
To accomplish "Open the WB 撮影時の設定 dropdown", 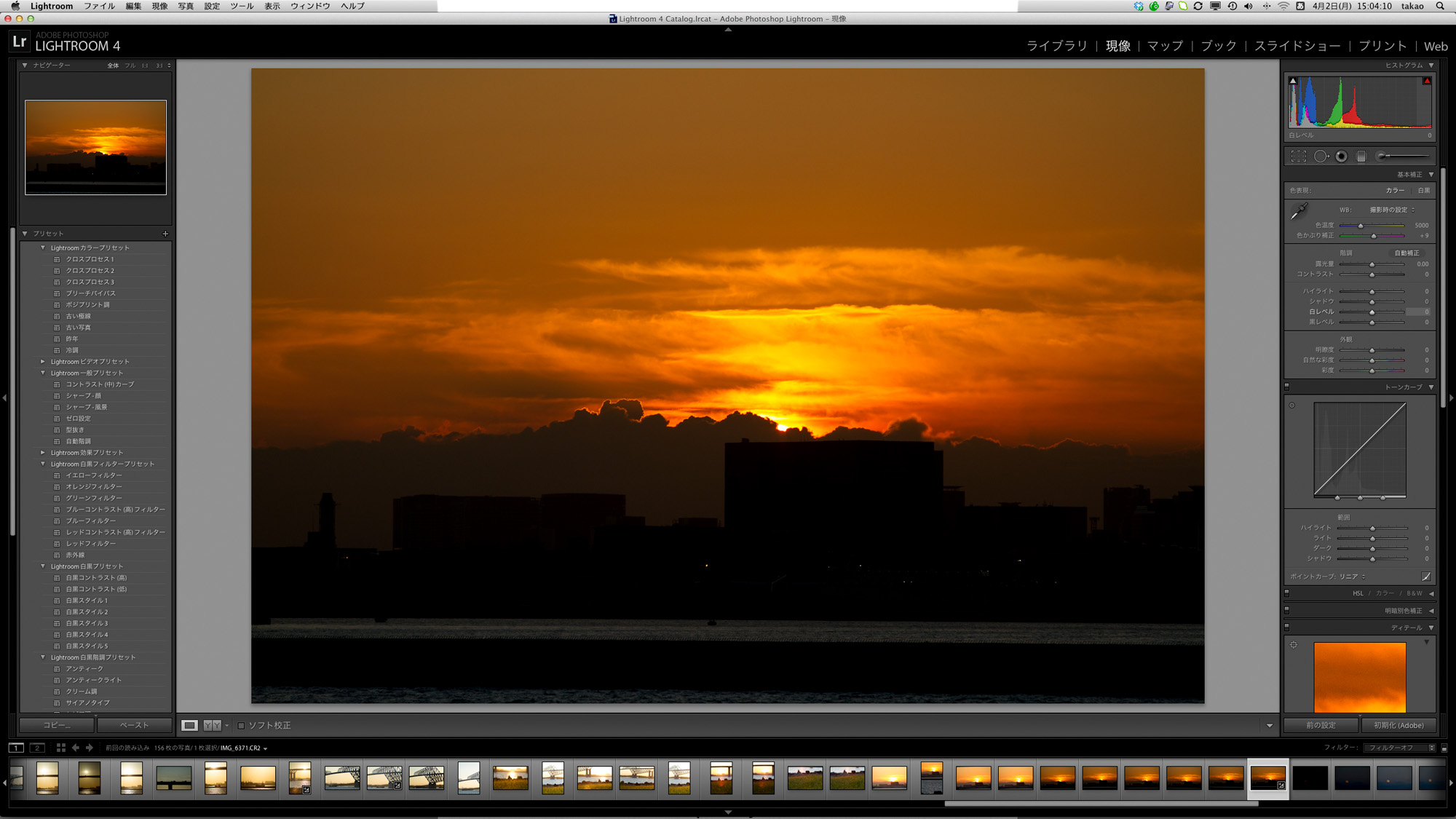I will tap(1392, 210).
